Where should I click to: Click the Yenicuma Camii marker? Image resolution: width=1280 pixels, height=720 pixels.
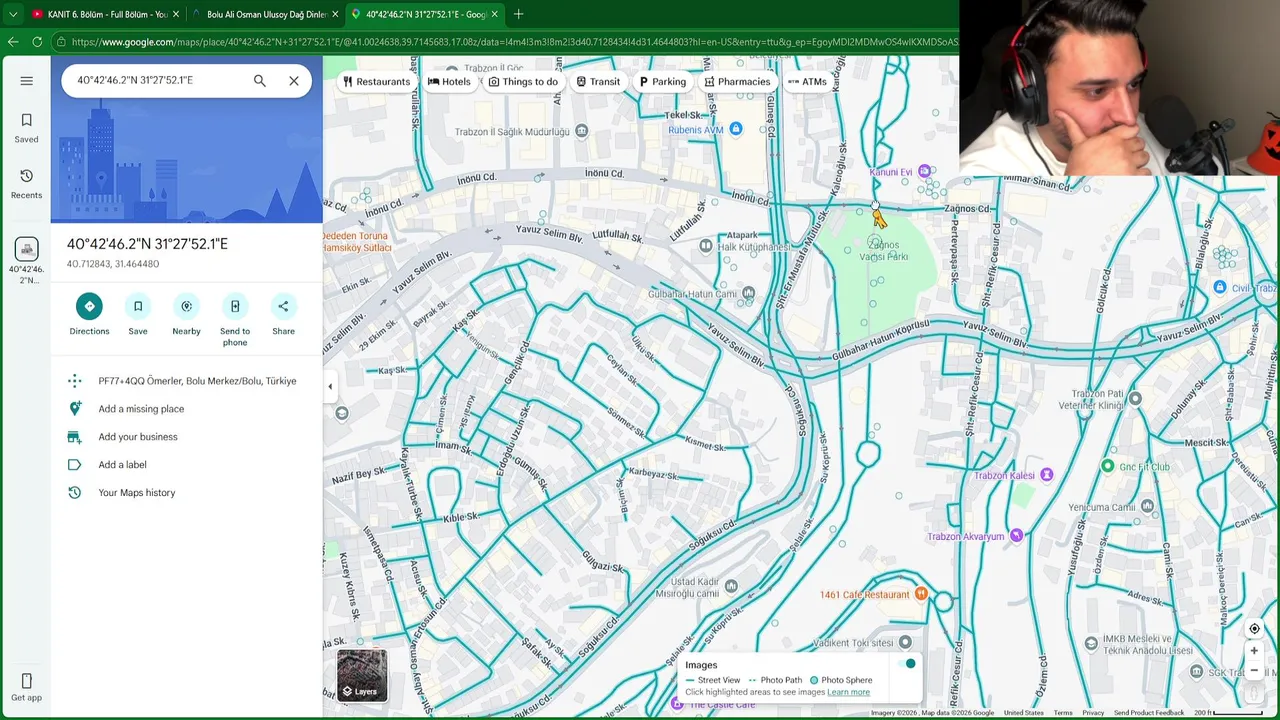(1148, 507)
